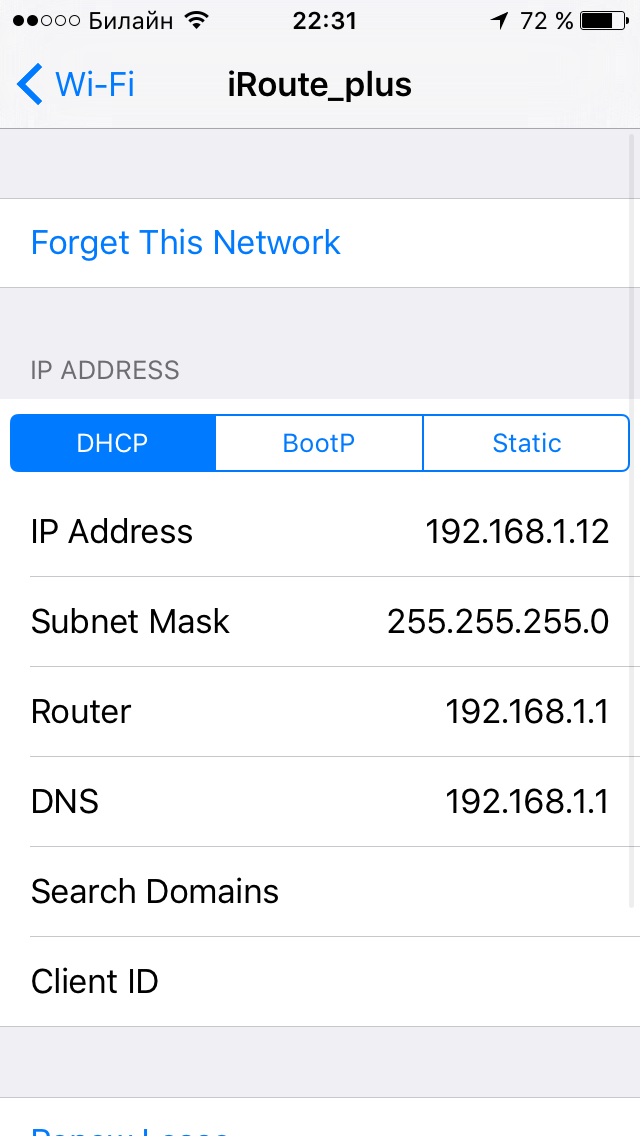The height and width of the screenshot is (1136, 640).
Task: Tap the blue back chevron icon
Action: click(30, 84)
